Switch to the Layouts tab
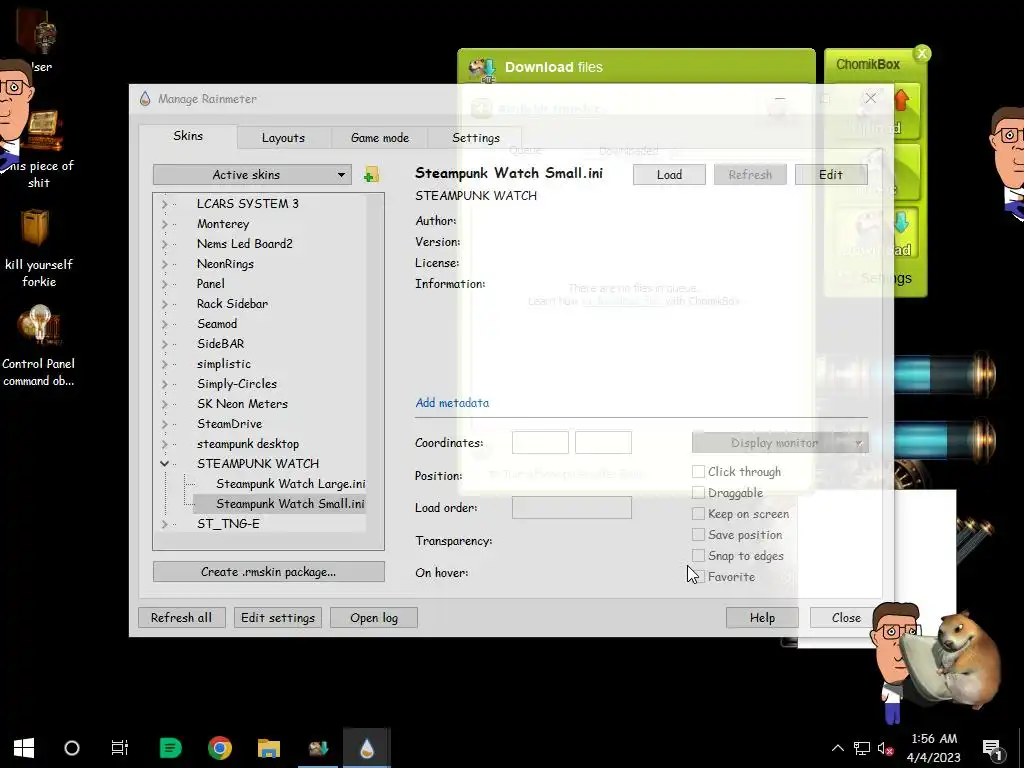This screenshot has height=768, width=1024. (x=283, y=138)
